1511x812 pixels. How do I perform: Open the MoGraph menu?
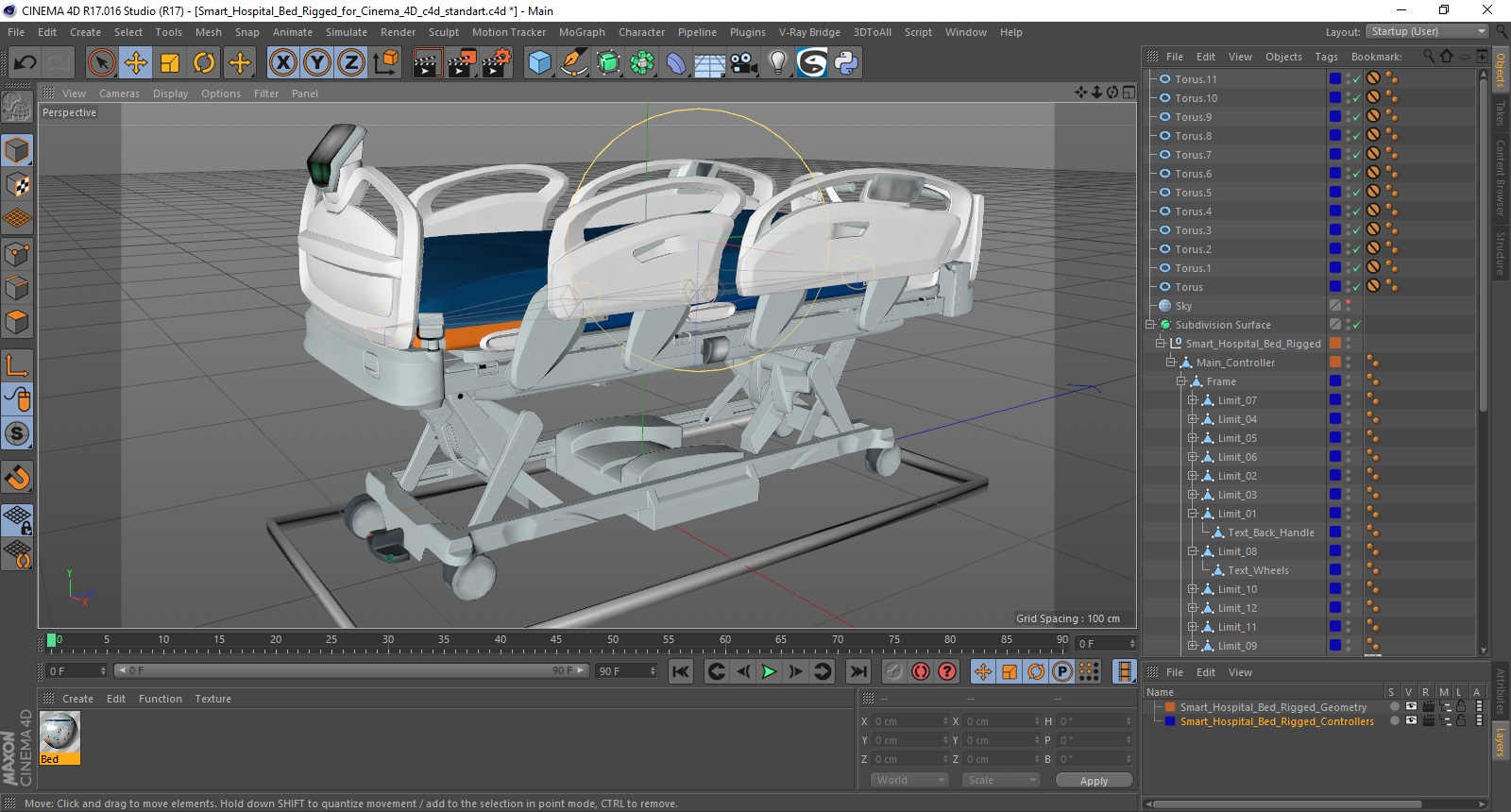pyautogui.click(x=582, y=32)
